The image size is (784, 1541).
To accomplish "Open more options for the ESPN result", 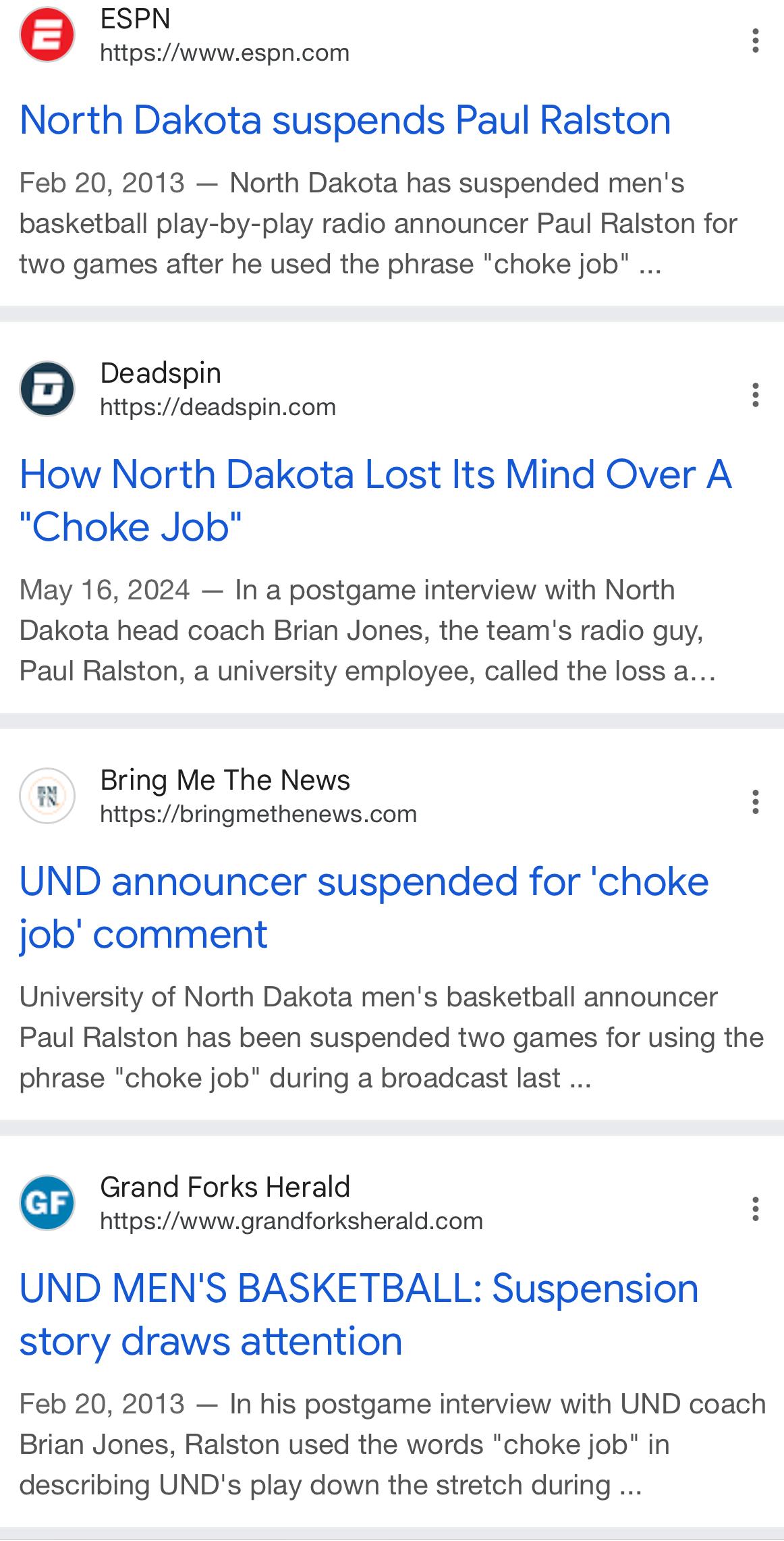I will (x=755, y=40).
